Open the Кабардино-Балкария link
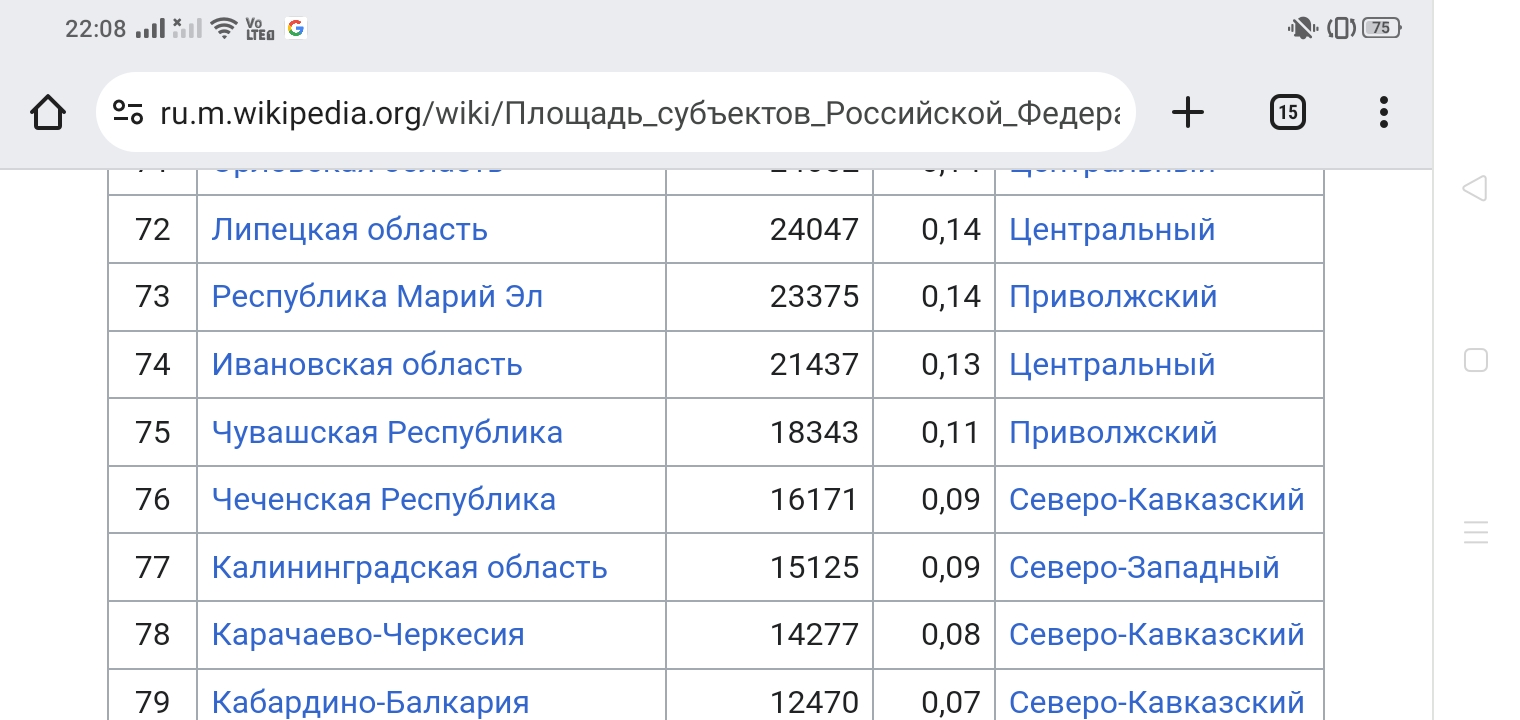The height and width of the screenshot is (720, 1520). (x=370, y=702)
